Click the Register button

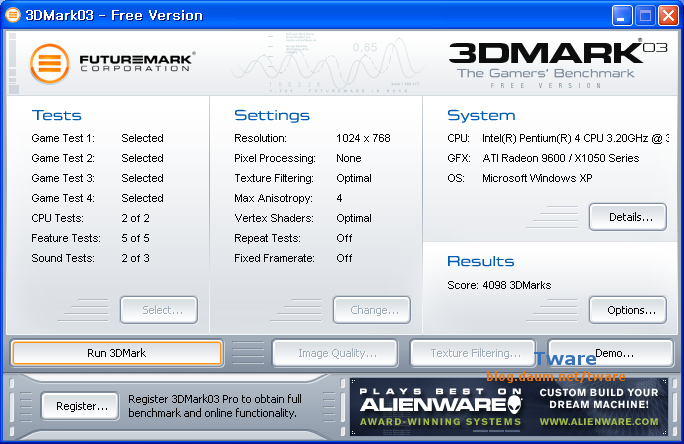click(x=80, y=406)
